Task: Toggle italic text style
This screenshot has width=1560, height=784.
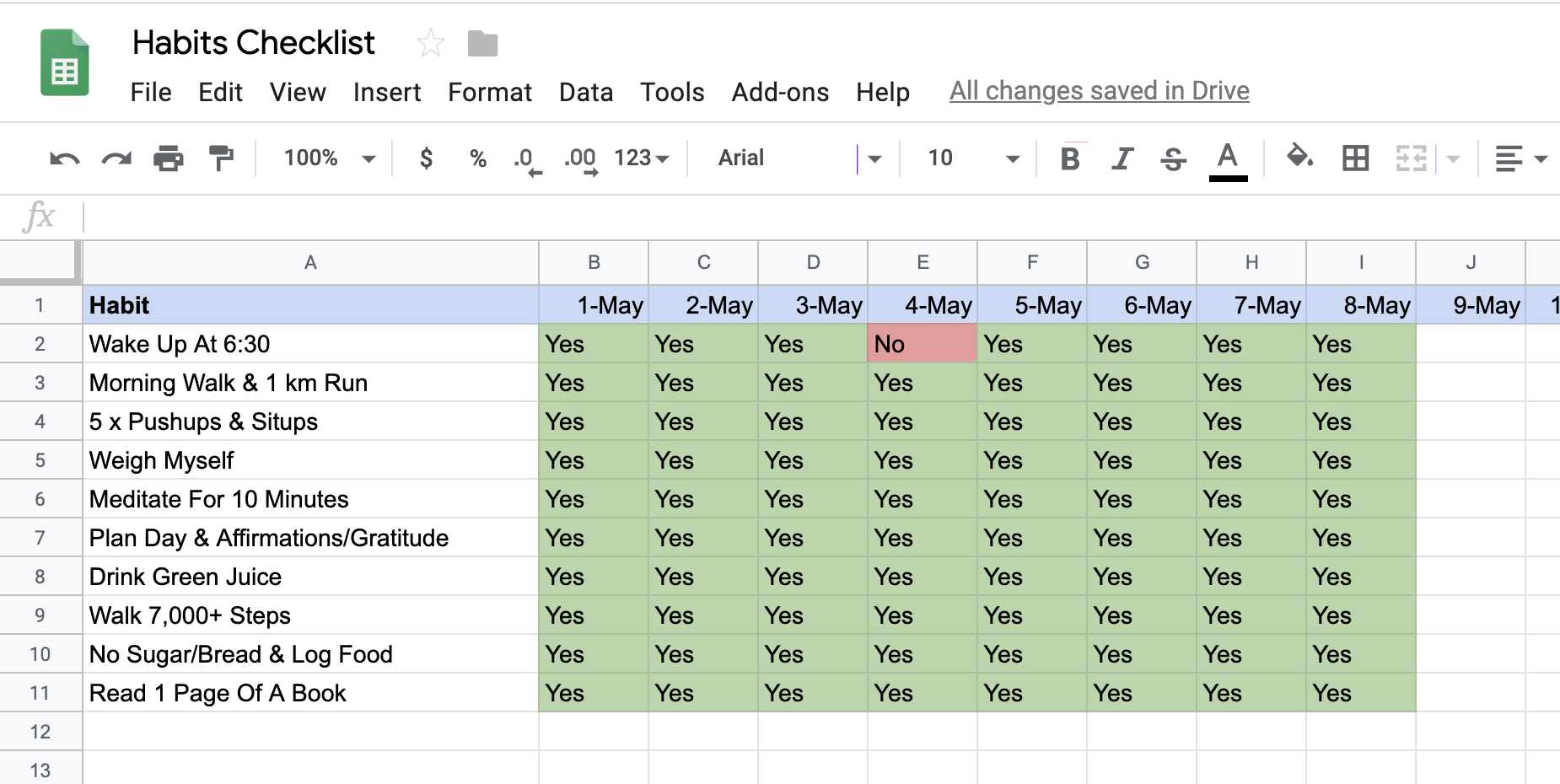Action: 1122,158
